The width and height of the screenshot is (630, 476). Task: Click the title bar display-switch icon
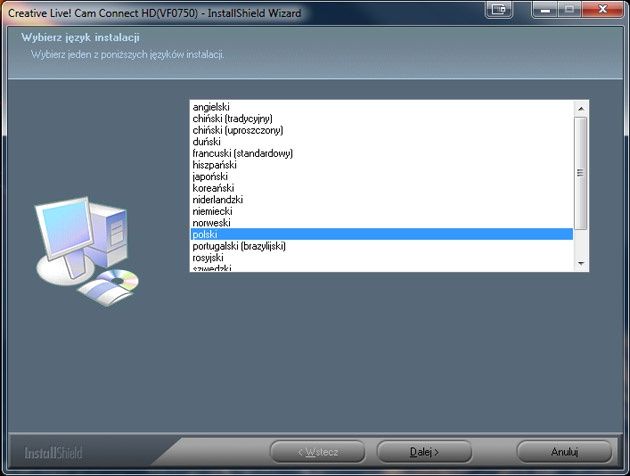(499, 9)
